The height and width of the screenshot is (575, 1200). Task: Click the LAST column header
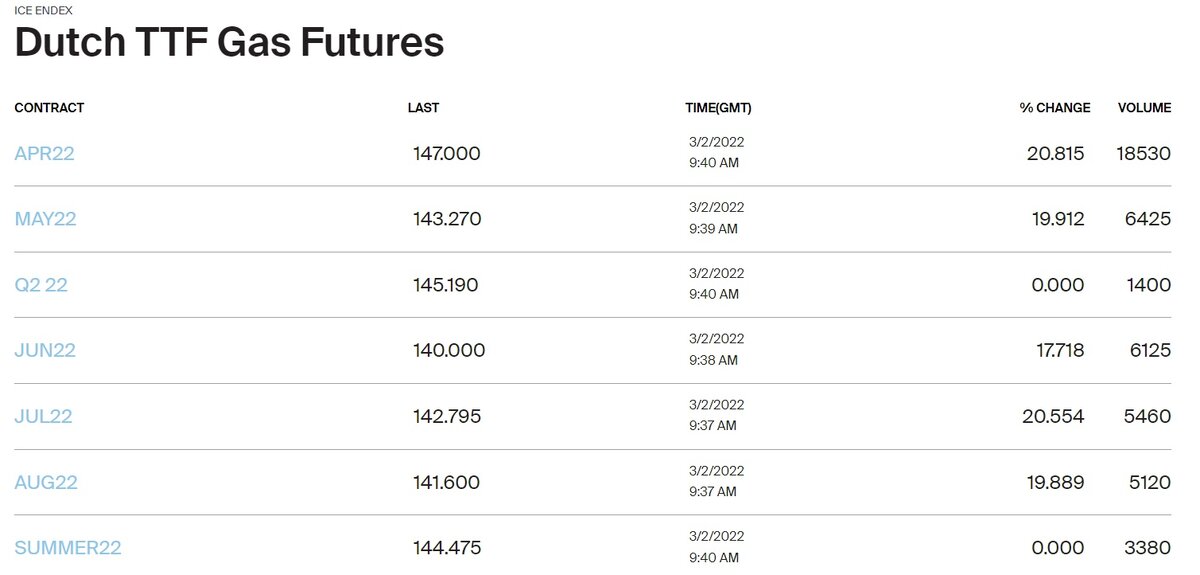(423, 108)
